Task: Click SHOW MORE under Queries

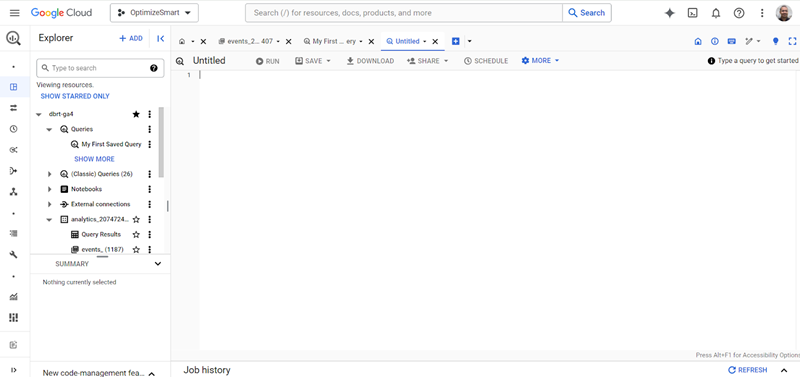Action: point(94,159)
